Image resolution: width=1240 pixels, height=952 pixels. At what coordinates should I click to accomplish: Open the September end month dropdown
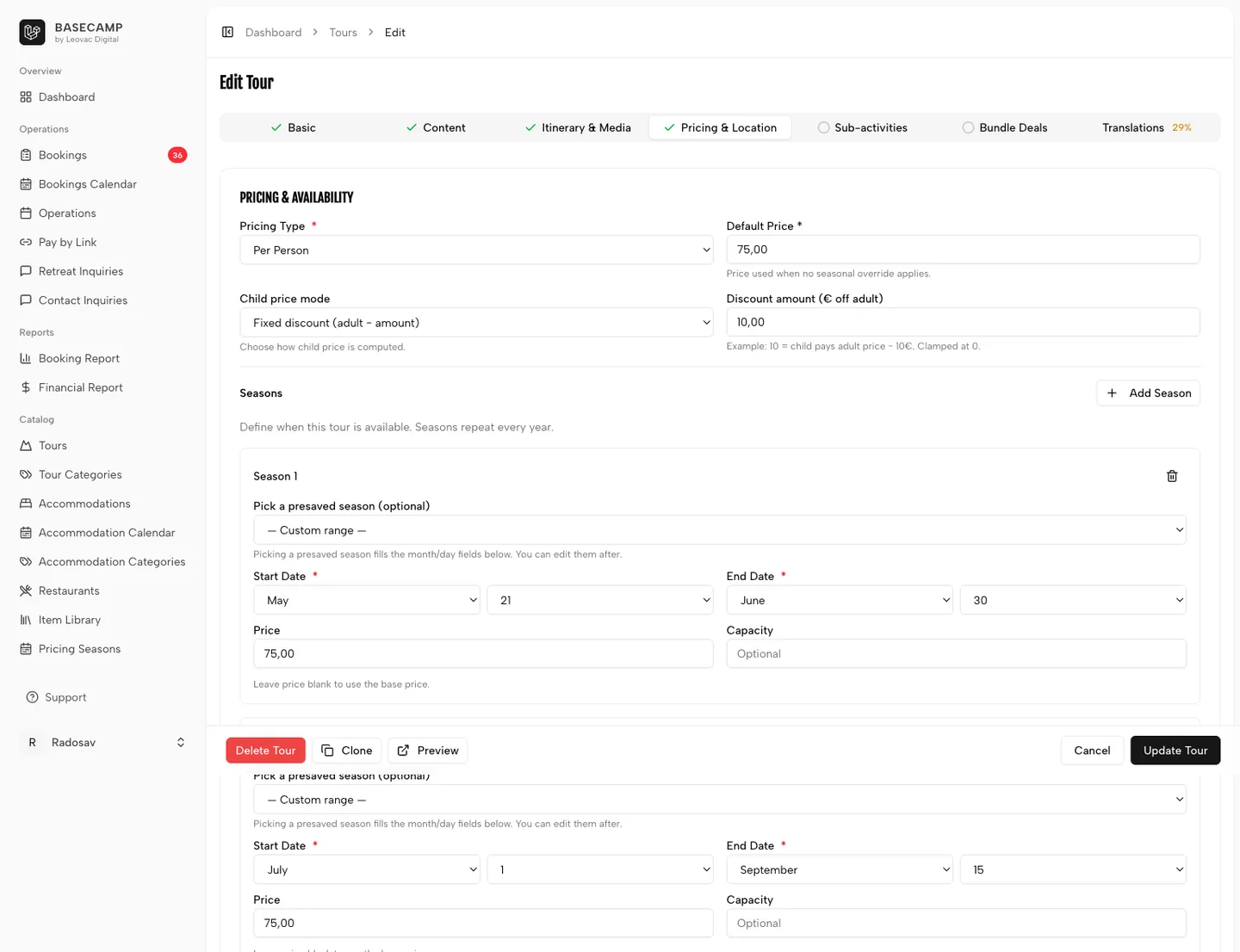pyautogui.click(x=840, y=869)
